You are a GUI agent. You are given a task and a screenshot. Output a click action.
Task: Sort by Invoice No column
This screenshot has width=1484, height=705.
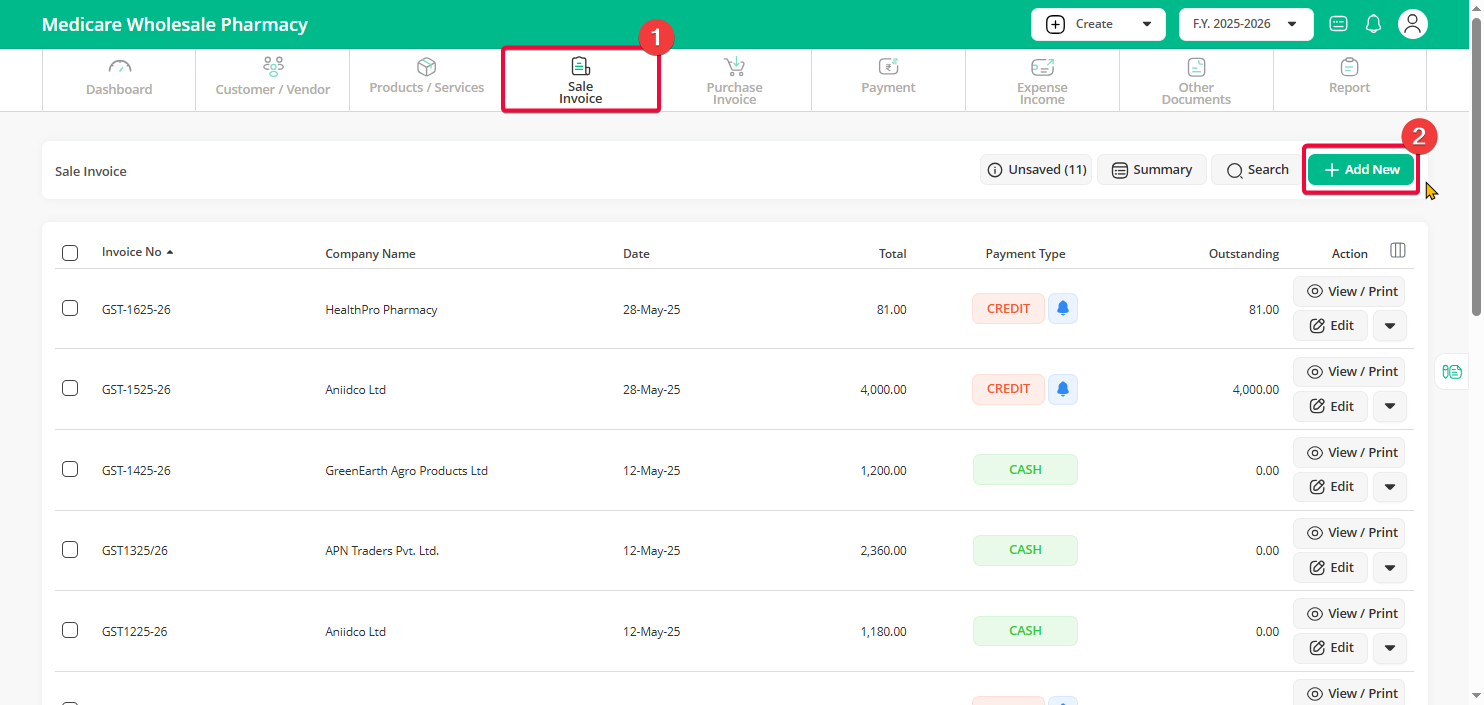137,252
